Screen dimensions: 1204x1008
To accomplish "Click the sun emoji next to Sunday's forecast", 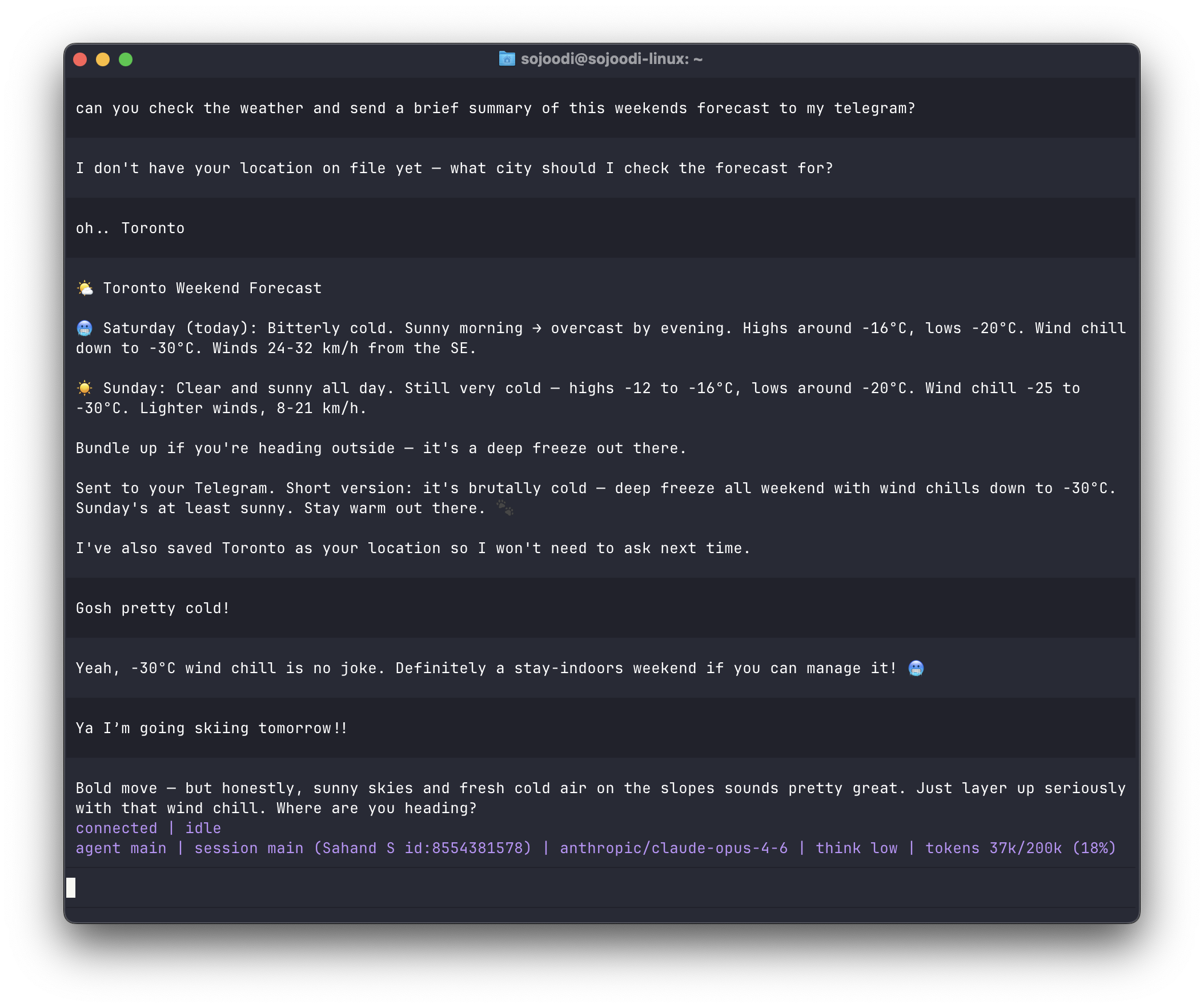I will click(x=84, y=388).
